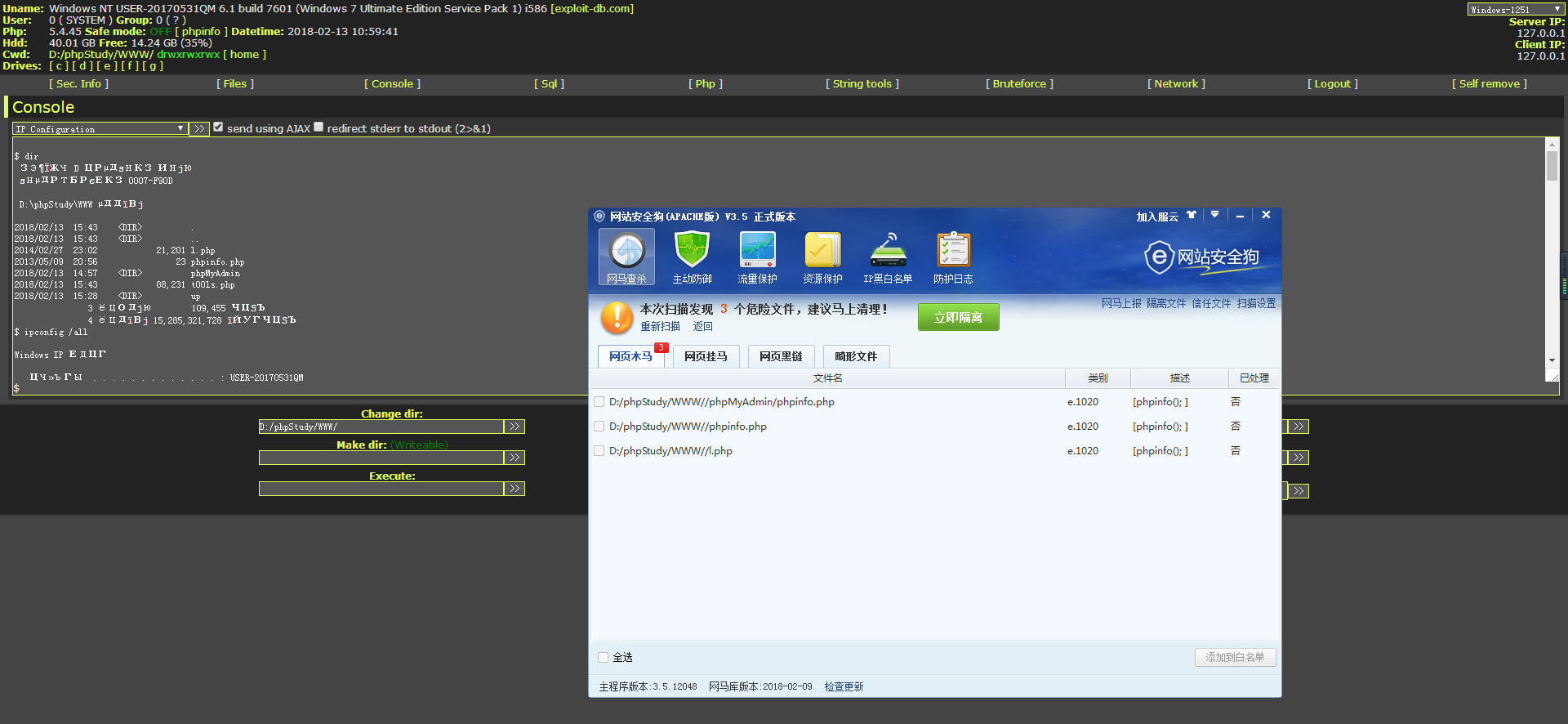The height and width of the screenshot is (724, 1568).
Task: Switch to the 网页挂马 tab
Action: pos(706,356)
